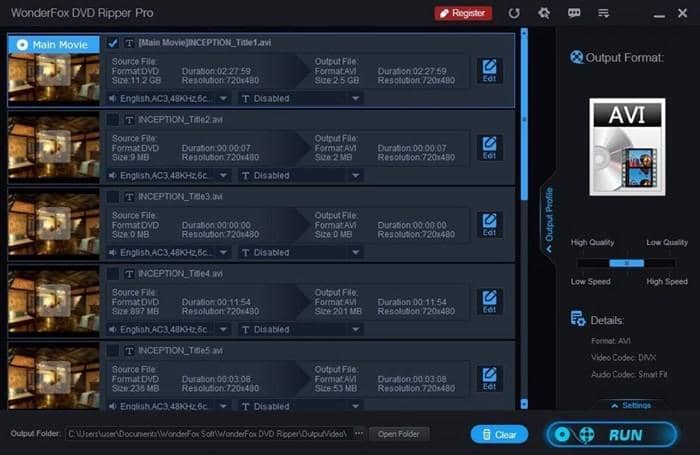Click Edit icon for Title4 row

pyautogui.click(x=489, y=301)
